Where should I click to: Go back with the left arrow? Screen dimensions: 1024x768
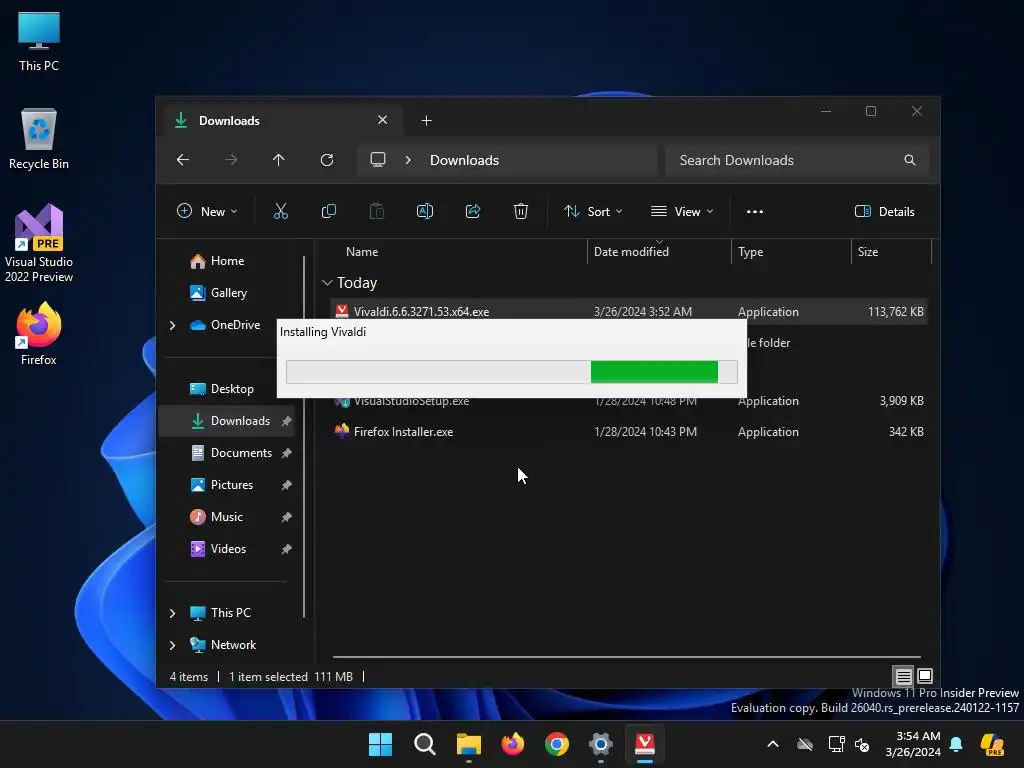coord(183,160)
